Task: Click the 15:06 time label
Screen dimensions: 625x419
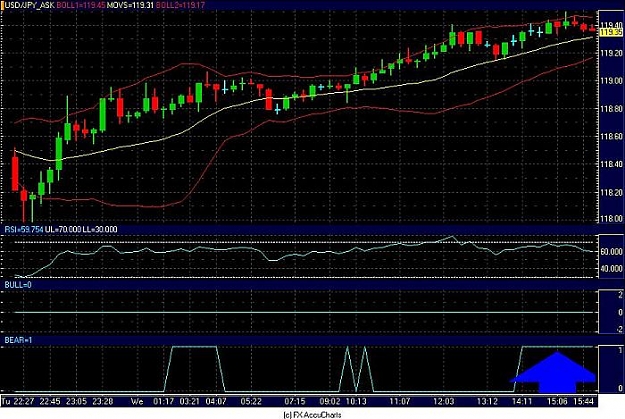Action: click(x=557, y=401)
